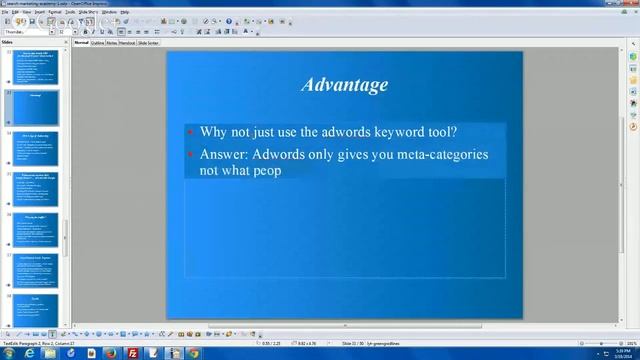
Task: Click the zoom percentage in status bar
Action: pos(632,344)
